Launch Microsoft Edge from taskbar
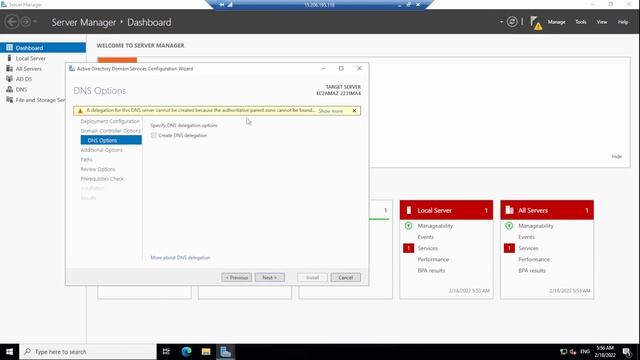The width and height of the screenshot is (640, 360). (187, 351)
